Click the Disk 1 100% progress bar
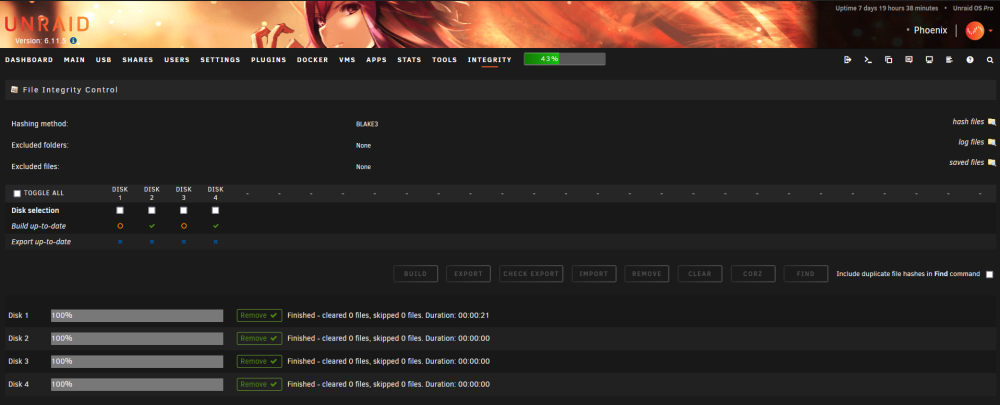The image size is (1000, 405). click(137, 315)
